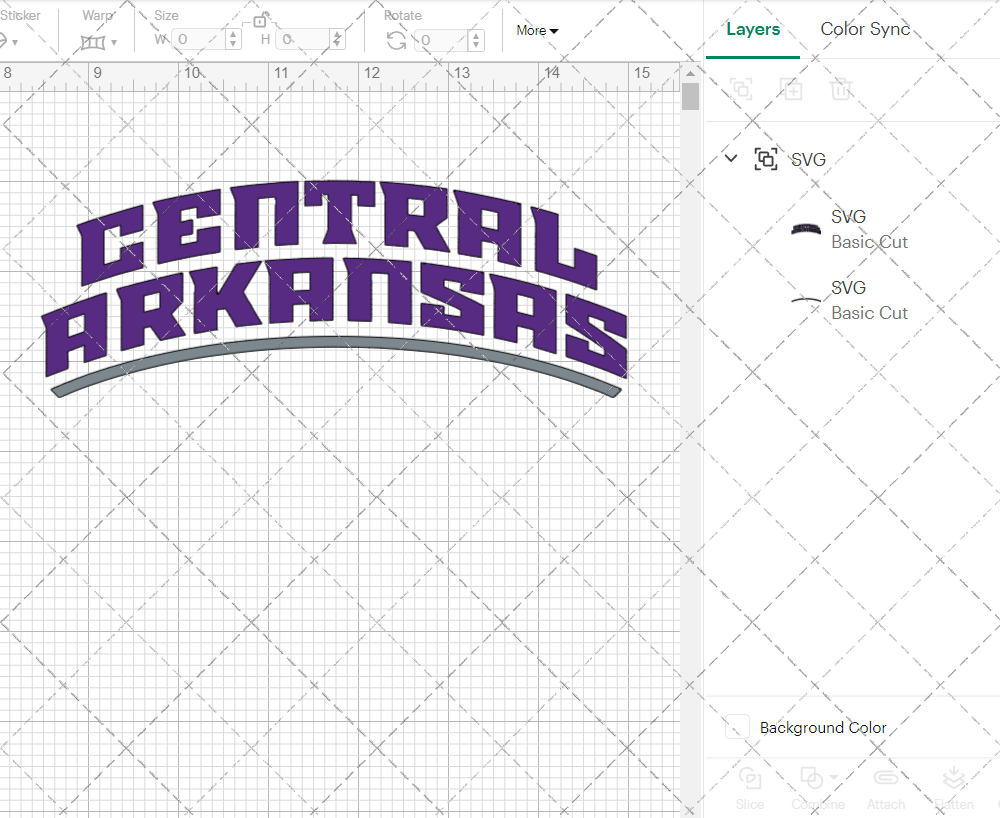Click the duplicate icon in the Layers panel
The image size is (1000, 818).
click(x=791, y=89)
